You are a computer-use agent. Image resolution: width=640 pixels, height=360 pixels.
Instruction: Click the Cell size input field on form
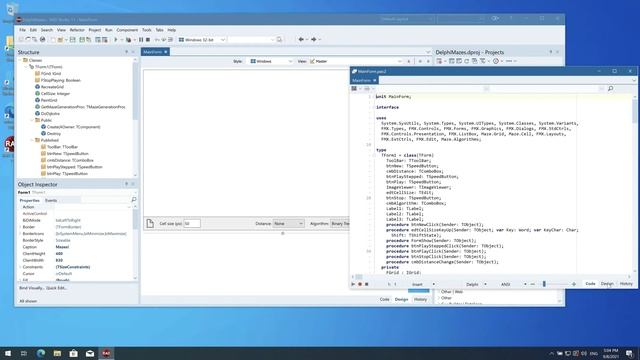(192, 224)
